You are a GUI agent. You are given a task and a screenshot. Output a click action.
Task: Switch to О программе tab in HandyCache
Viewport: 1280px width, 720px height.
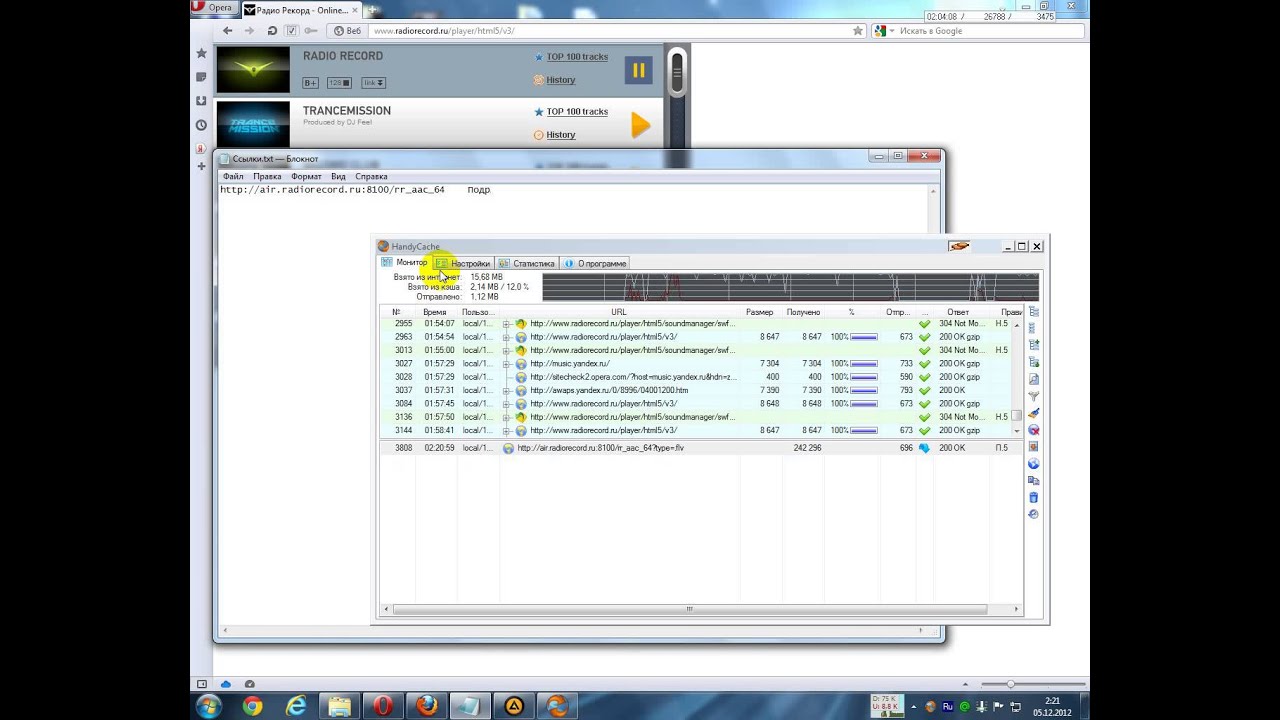click(x=595, y=263)
